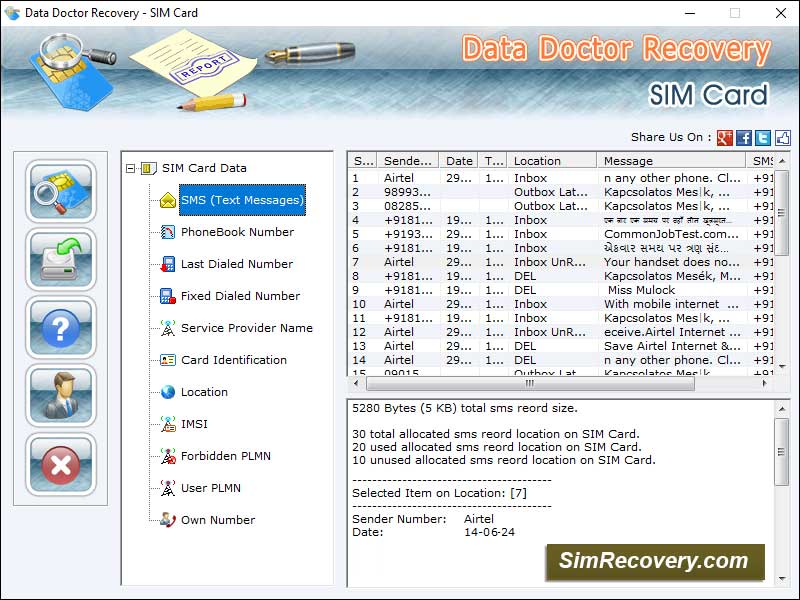Click the details pane scroll up arrow
The image size is (800, 600).
tap(781, 409)
